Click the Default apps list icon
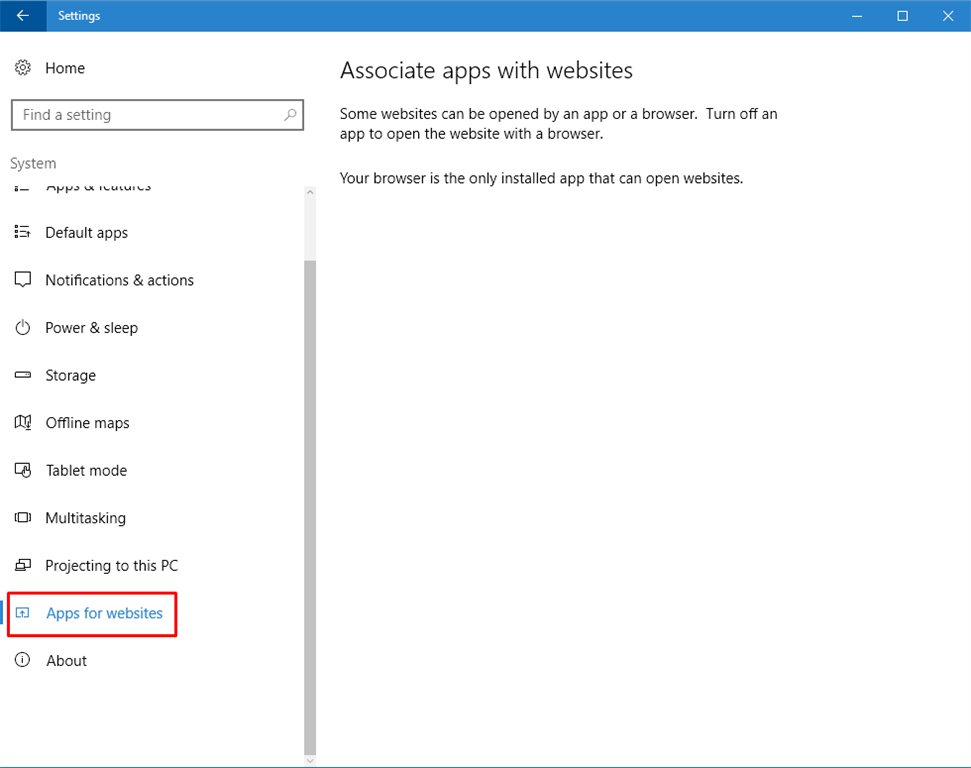 point(22,232)
